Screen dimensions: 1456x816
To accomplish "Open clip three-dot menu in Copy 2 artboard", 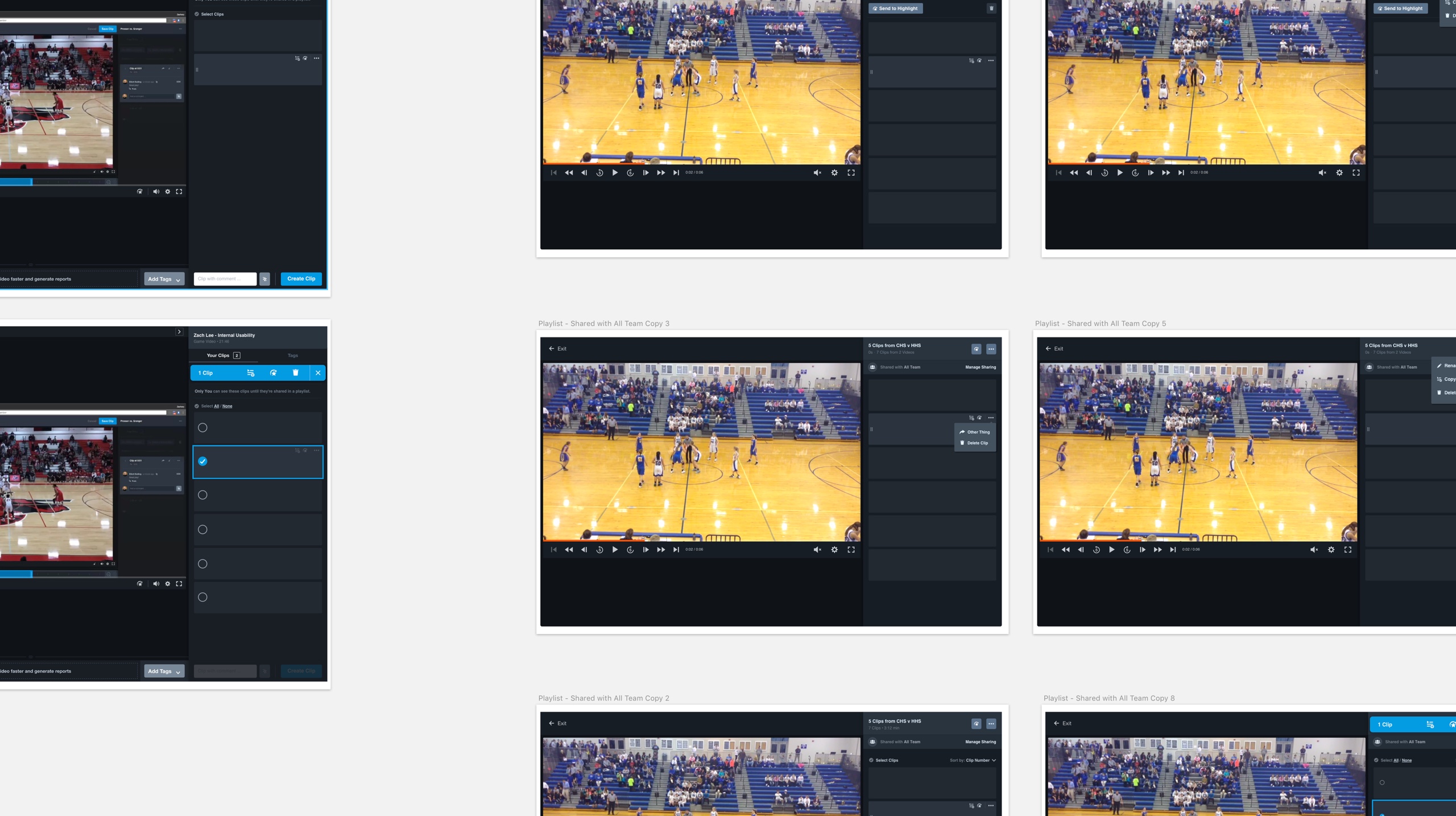I will (991, 806).
